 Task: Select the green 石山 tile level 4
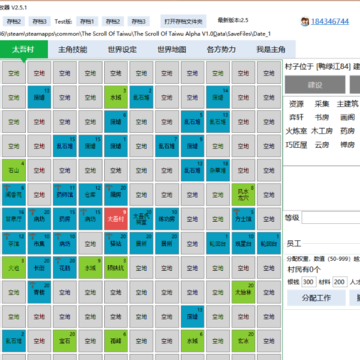click(x=14, y=170)
